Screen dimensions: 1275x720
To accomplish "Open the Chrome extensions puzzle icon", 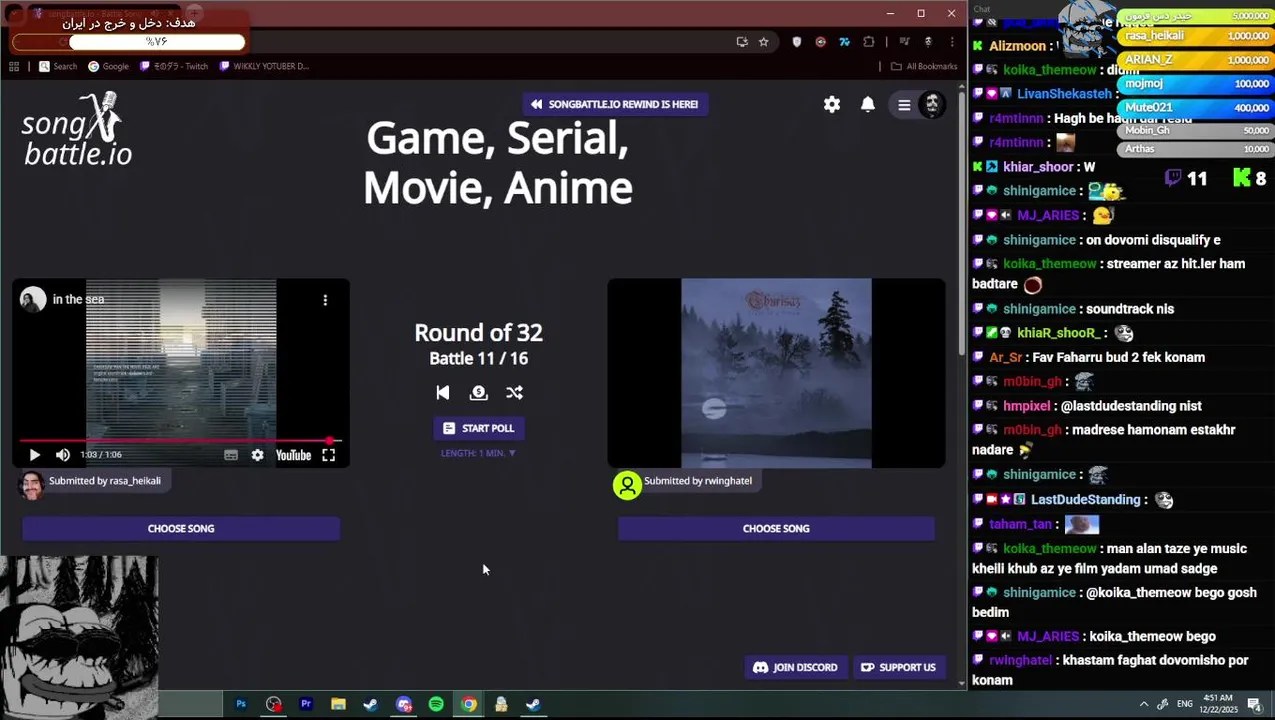I will tap(868, 42).
